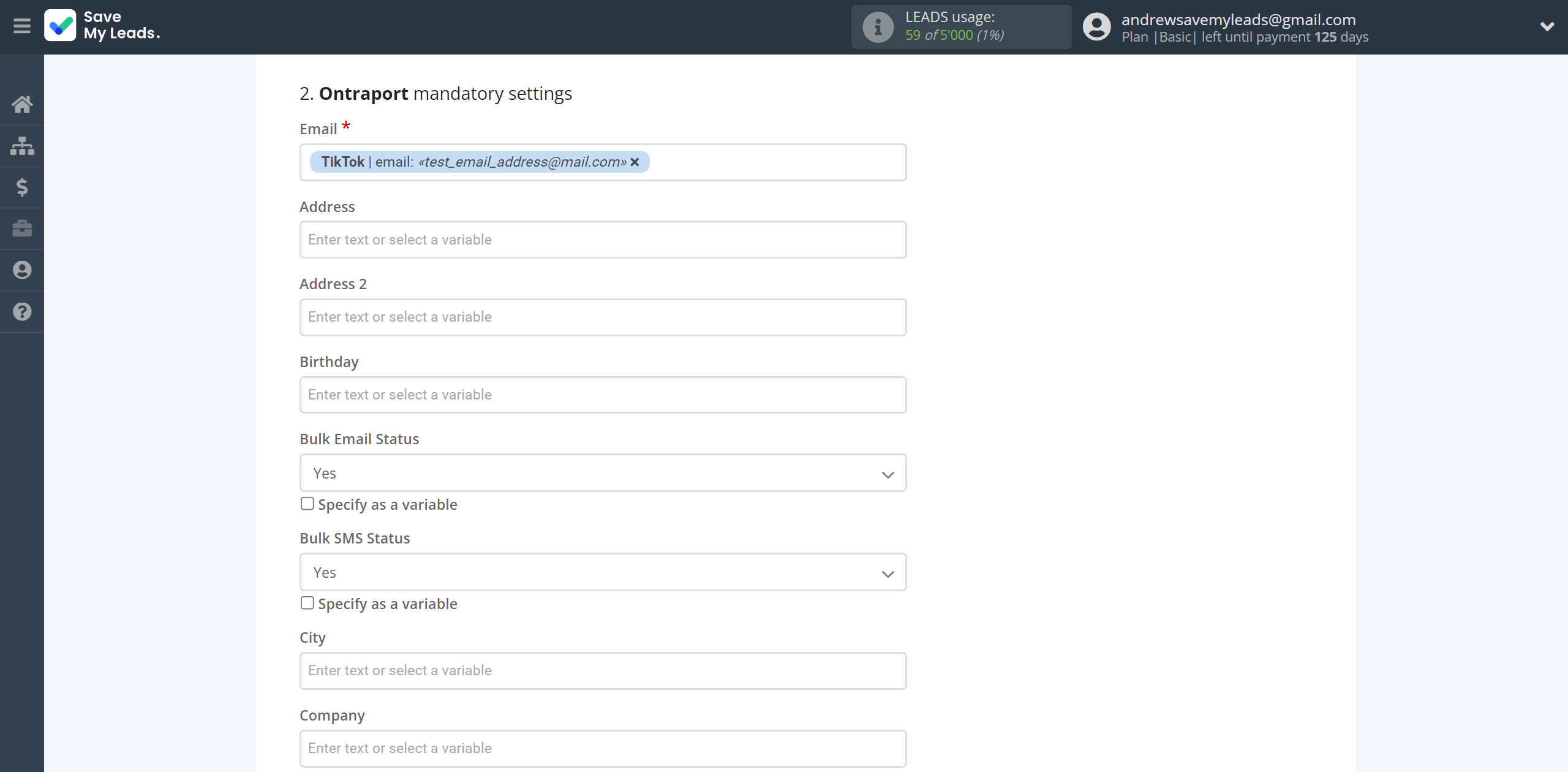Toggle Specify as a variable for Bulk SMS Status
Screen dimensions: 1568x772
[306, 603]
